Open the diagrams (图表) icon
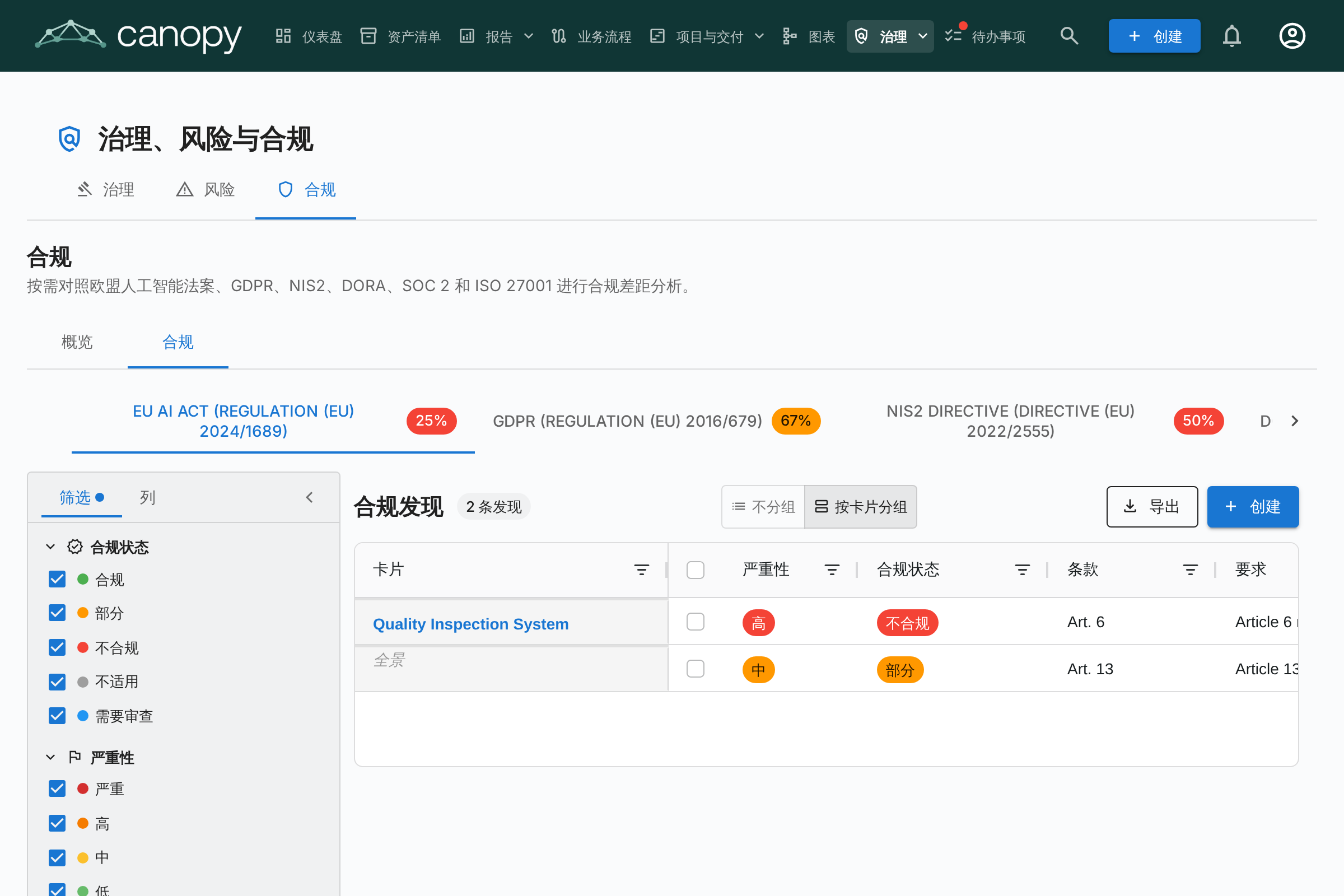1344x896 pixels. pos(790,36)
